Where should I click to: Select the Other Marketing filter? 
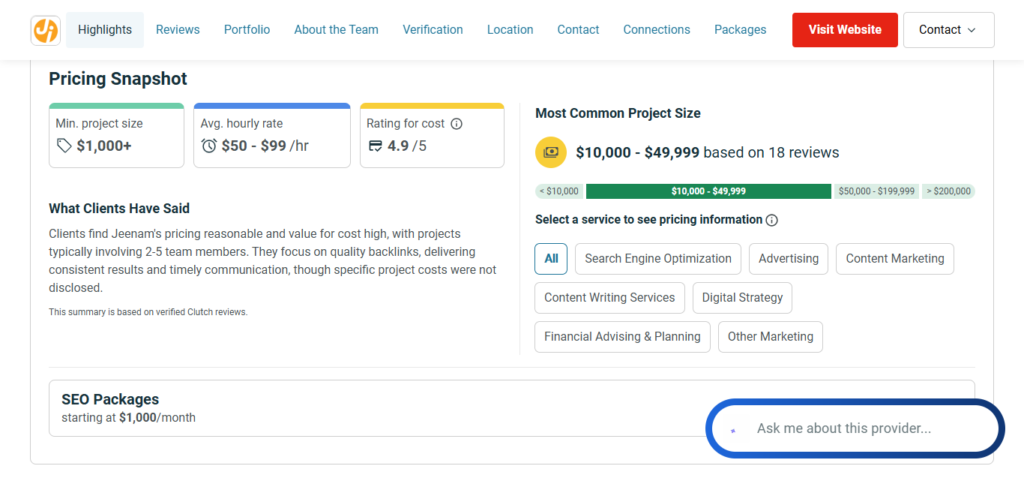(x=770, y=337)
